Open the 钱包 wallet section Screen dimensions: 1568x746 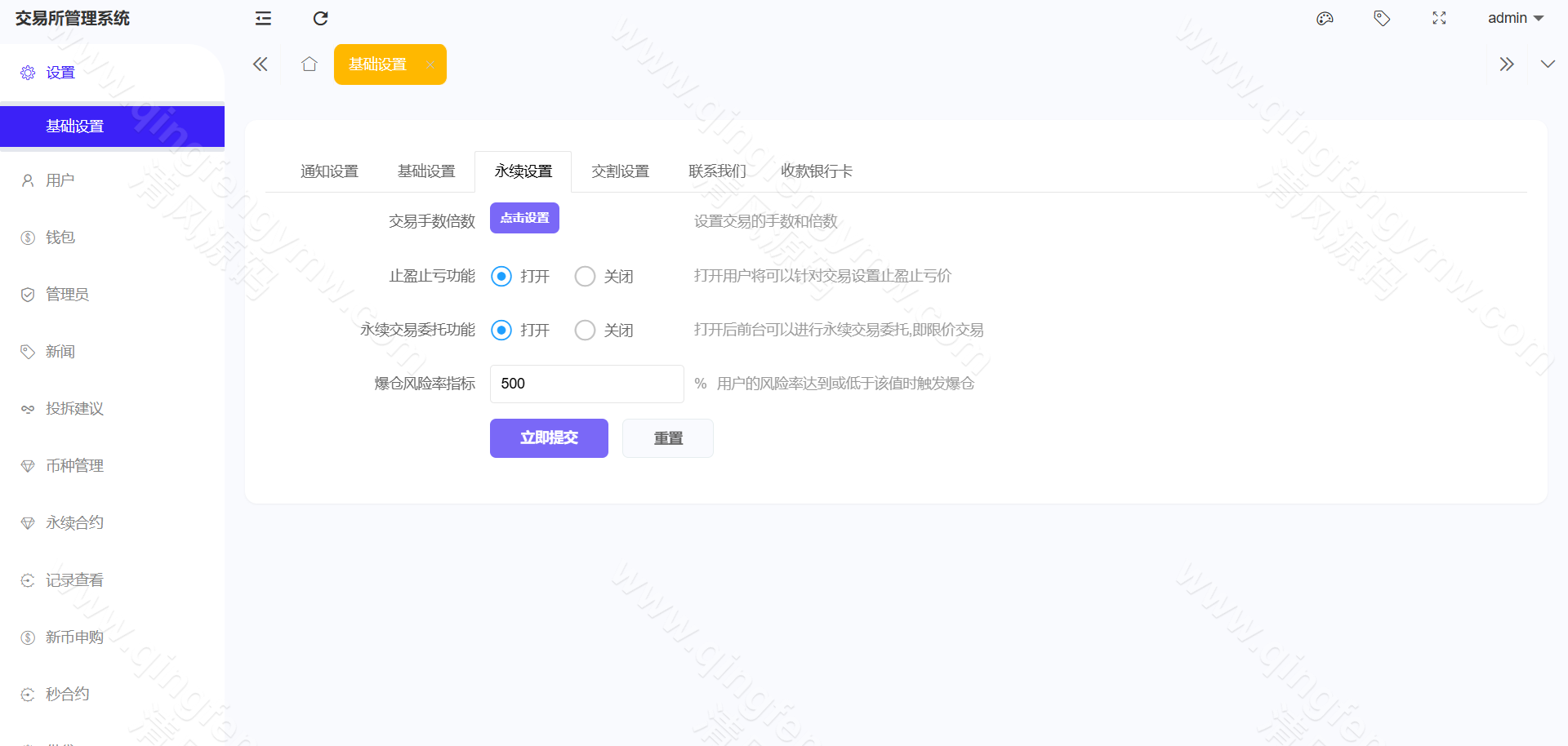tap(28, 238)
